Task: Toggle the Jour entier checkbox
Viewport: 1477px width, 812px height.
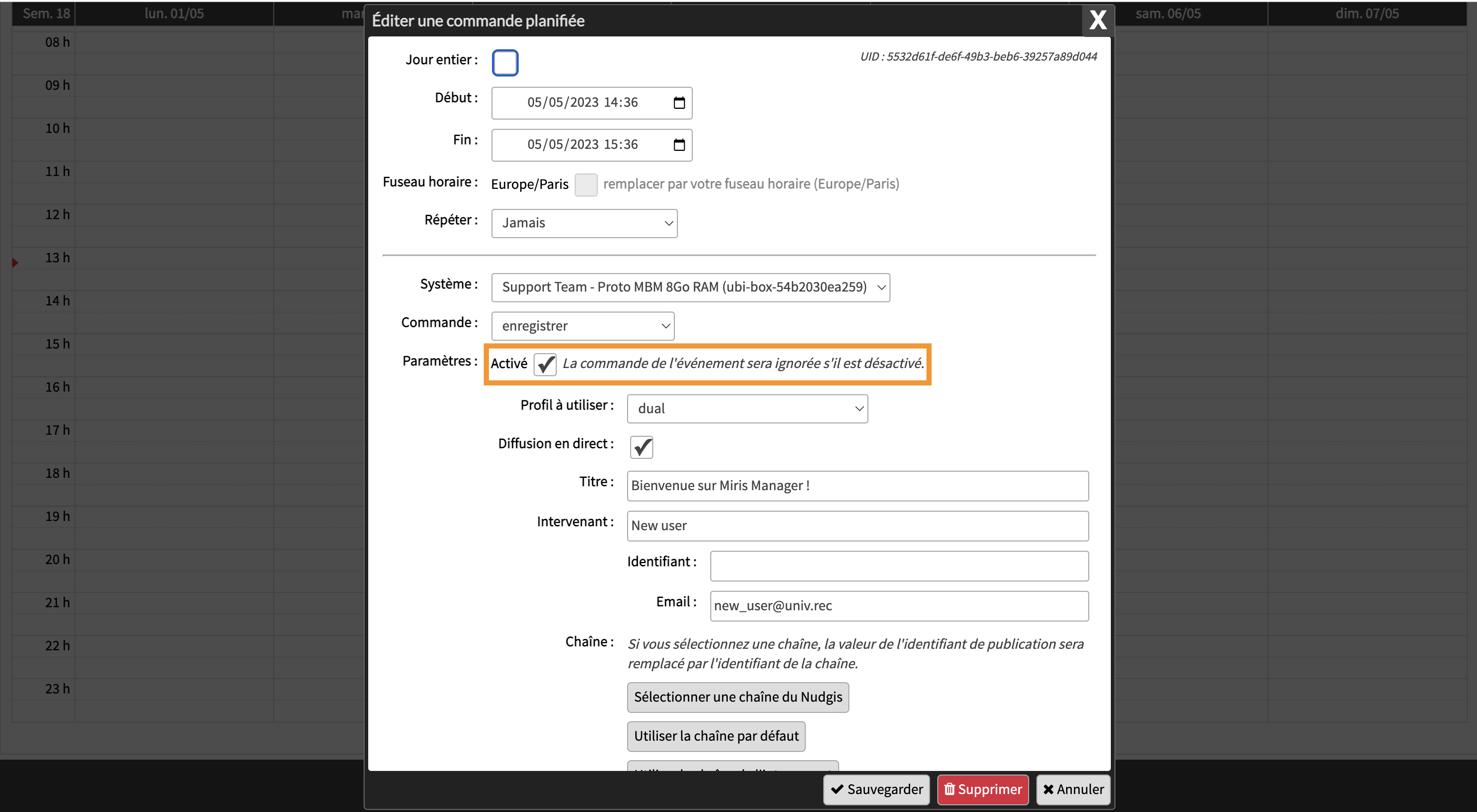Action: (x=504, y=63)
